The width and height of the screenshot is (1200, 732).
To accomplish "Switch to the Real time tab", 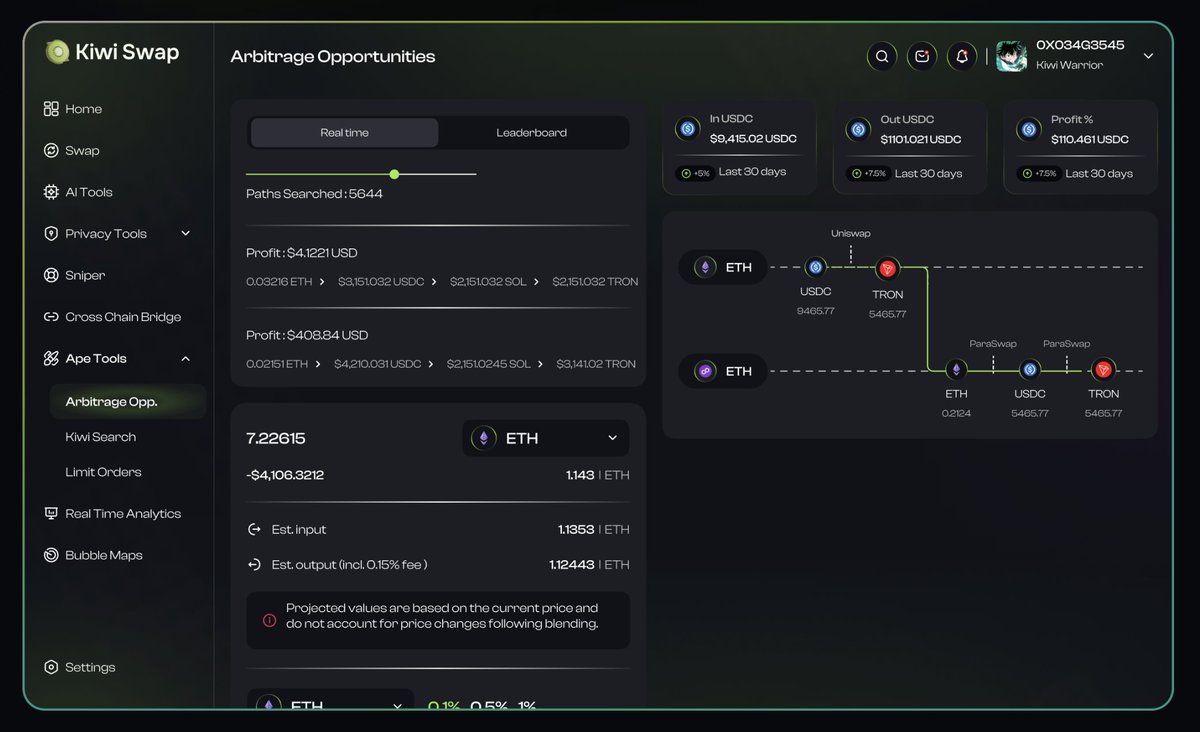I will click(x=344, y=133).
